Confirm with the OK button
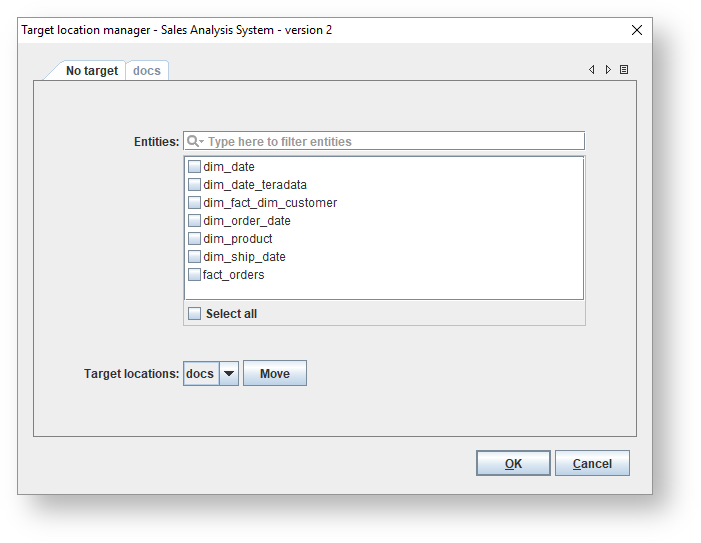The height and width of the screenshot is (543, 701). coord(513,463)
